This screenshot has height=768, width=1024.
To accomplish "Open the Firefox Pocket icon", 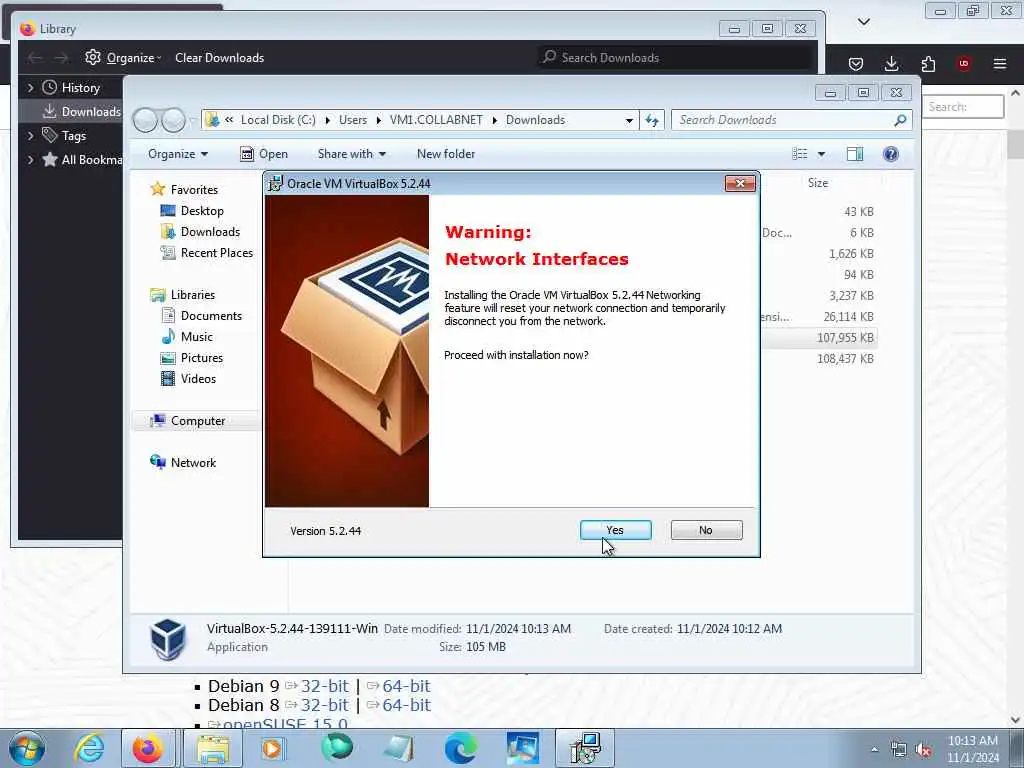I will pyautogui.click(x=856, y=63).
